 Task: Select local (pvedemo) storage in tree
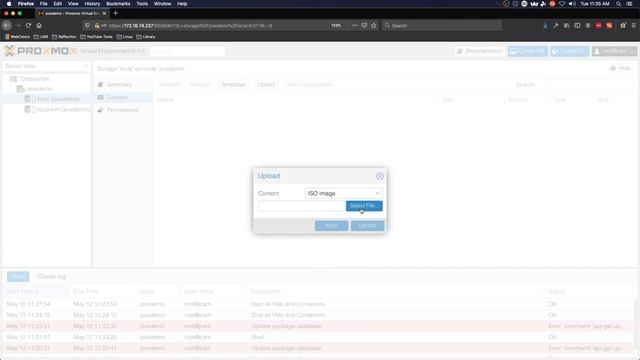(58, 99)
